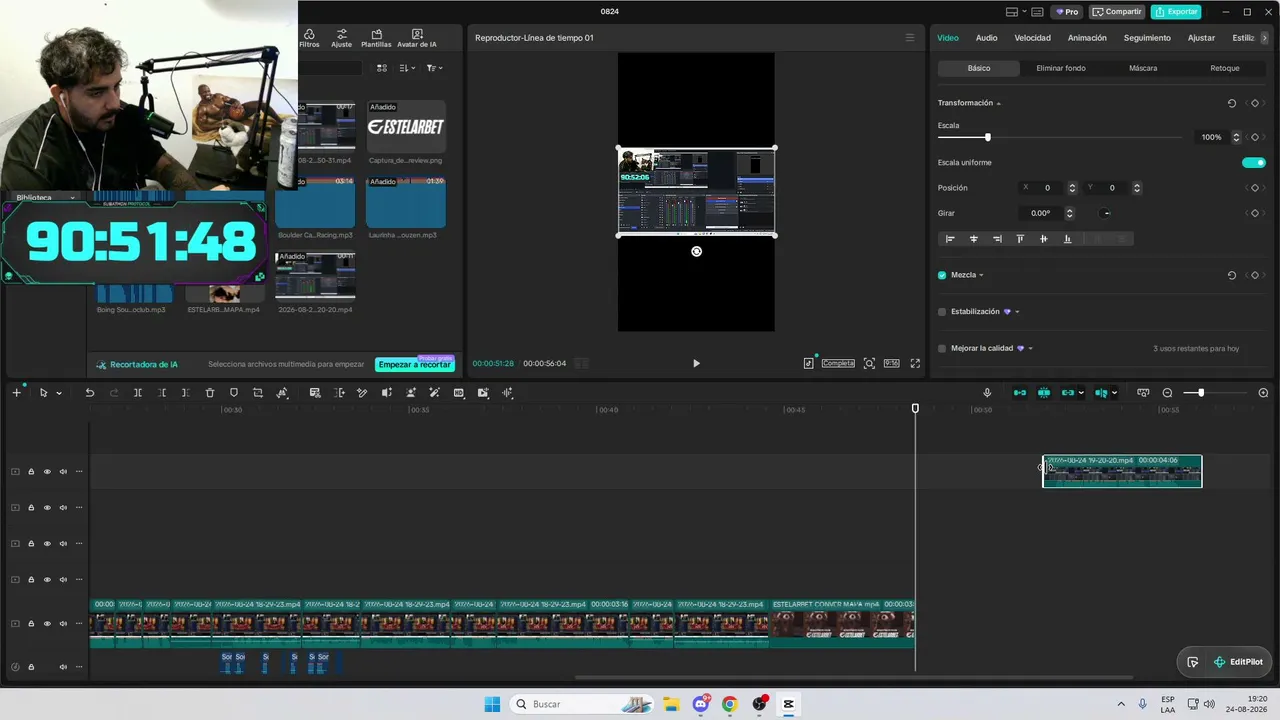Select the ESTELARBET media thumbnail
Screen dimensions: 1280x720
[406, 127]
